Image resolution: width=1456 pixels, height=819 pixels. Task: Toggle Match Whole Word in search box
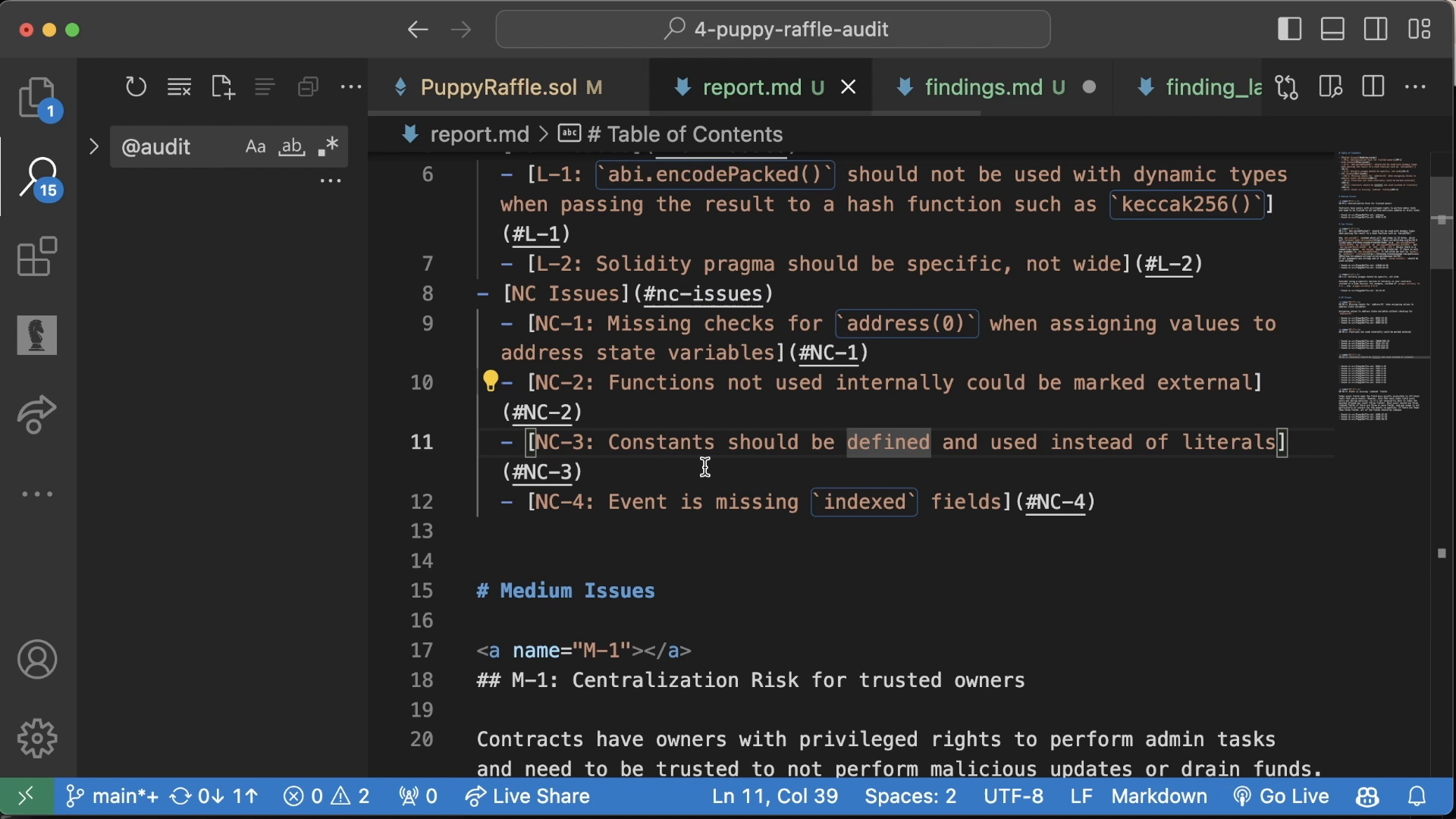point(292,146)
